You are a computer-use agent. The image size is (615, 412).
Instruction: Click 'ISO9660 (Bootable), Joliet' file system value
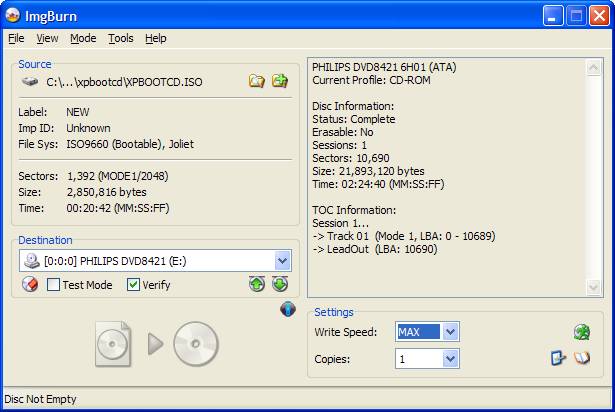click(x=130, y=144)
